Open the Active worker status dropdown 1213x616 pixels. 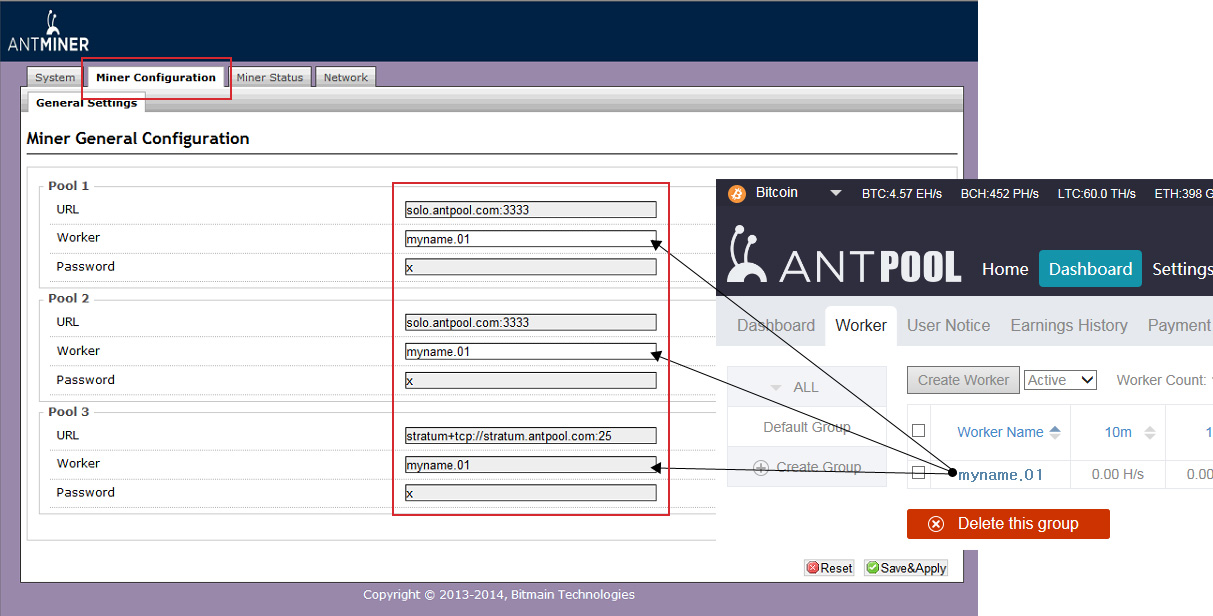1060,380
